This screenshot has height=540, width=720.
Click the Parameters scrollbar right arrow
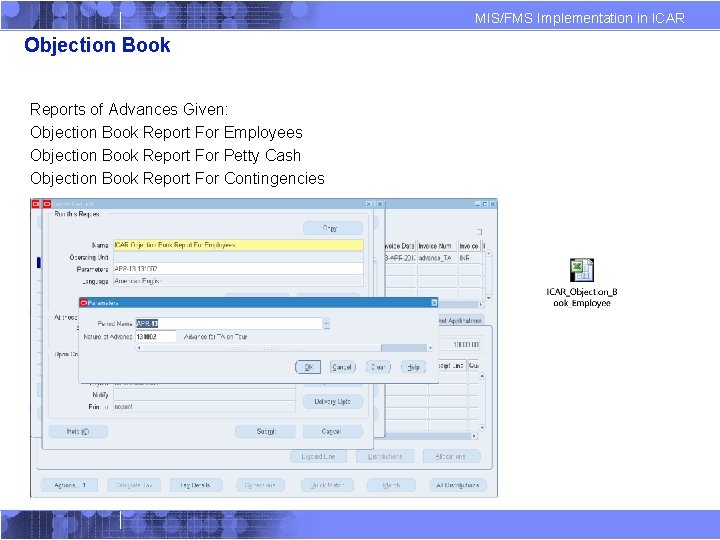coord(430,348)
